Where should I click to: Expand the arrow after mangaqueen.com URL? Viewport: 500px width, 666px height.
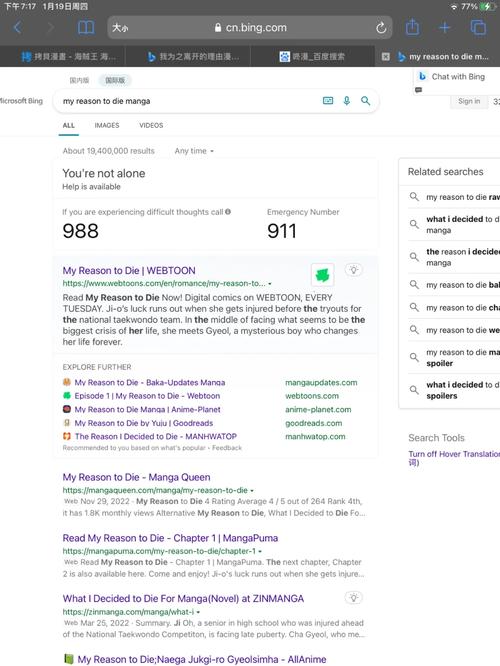click(252, 490)
